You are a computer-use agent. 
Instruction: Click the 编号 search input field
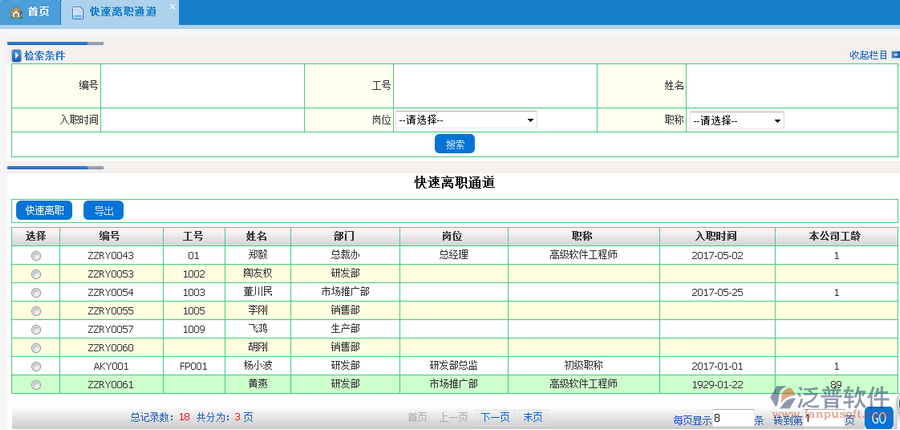[x=202, y=86]
